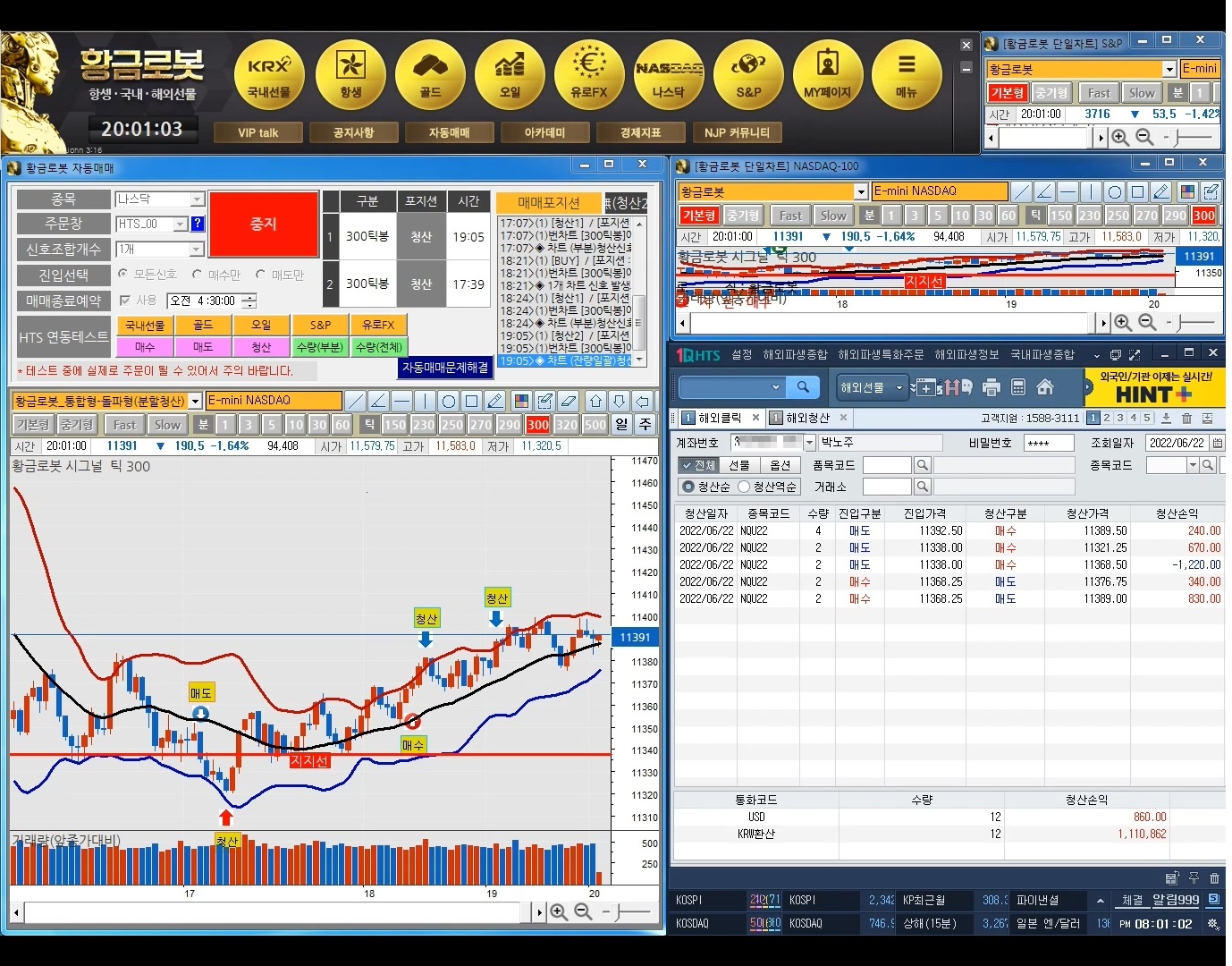Image resolution: width=1232 pixels, height=966 pixels.
Task: Select horizontal line tool in main chart
Action: point(401,401)
